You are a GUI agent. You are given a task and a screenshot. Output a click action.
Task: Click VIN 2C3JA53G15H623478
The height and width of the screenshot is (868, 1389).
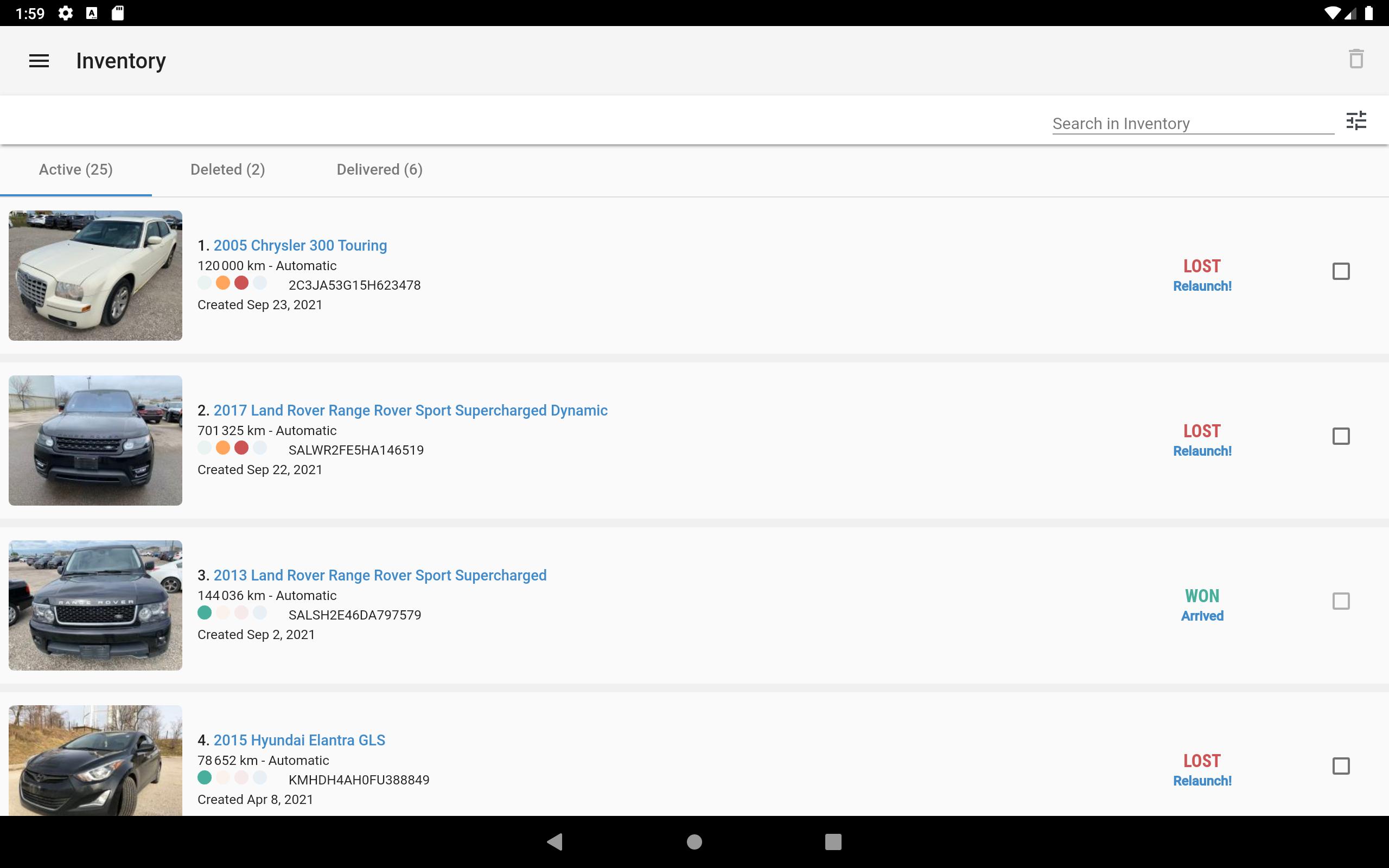pos(354,285)
